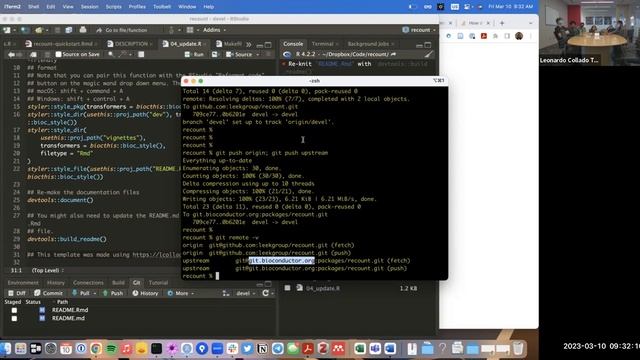This screenshot has height=360, width=640.
Task: Click the Chrome profile avatar icon
Action: (519, 36)
